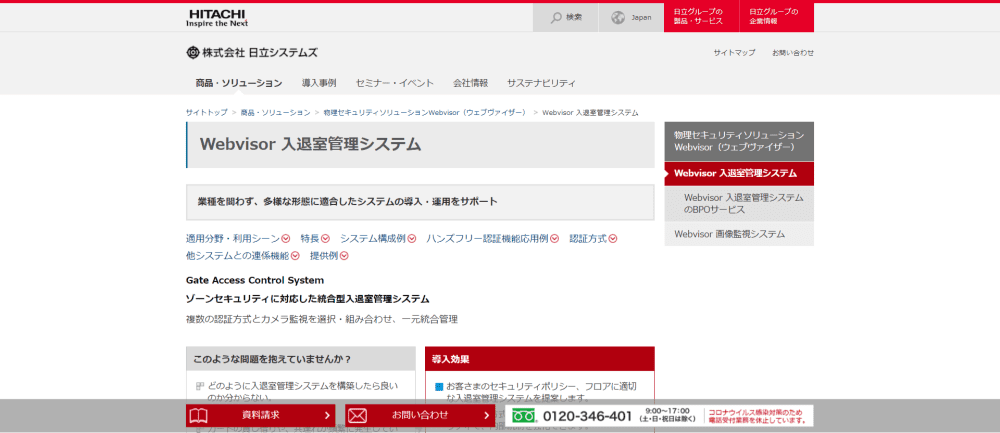Open the サイトマップ link

[734, 53]
